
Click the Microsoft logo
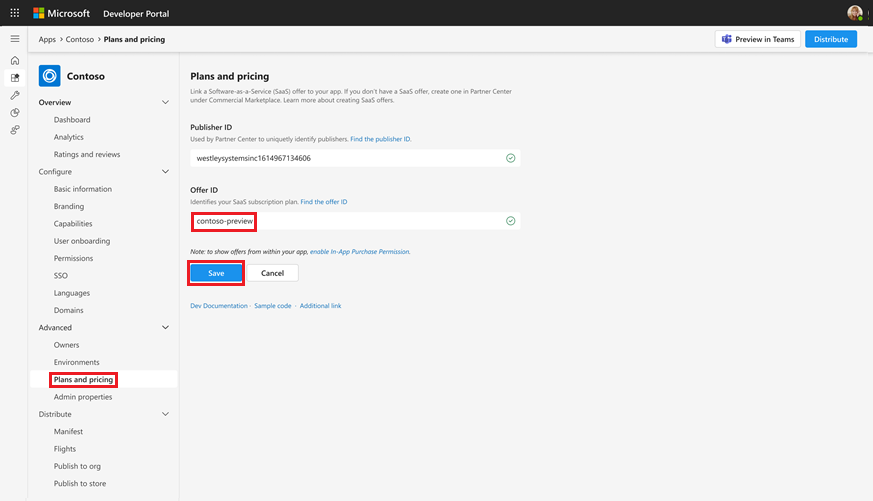tap(61, 13)
